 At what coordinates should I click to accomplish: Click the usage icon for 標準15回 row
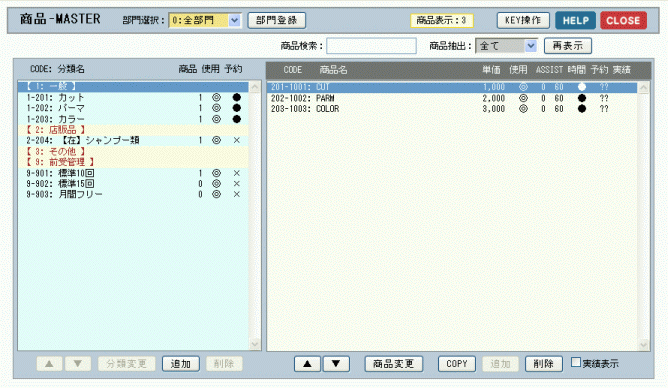[216, 184]
